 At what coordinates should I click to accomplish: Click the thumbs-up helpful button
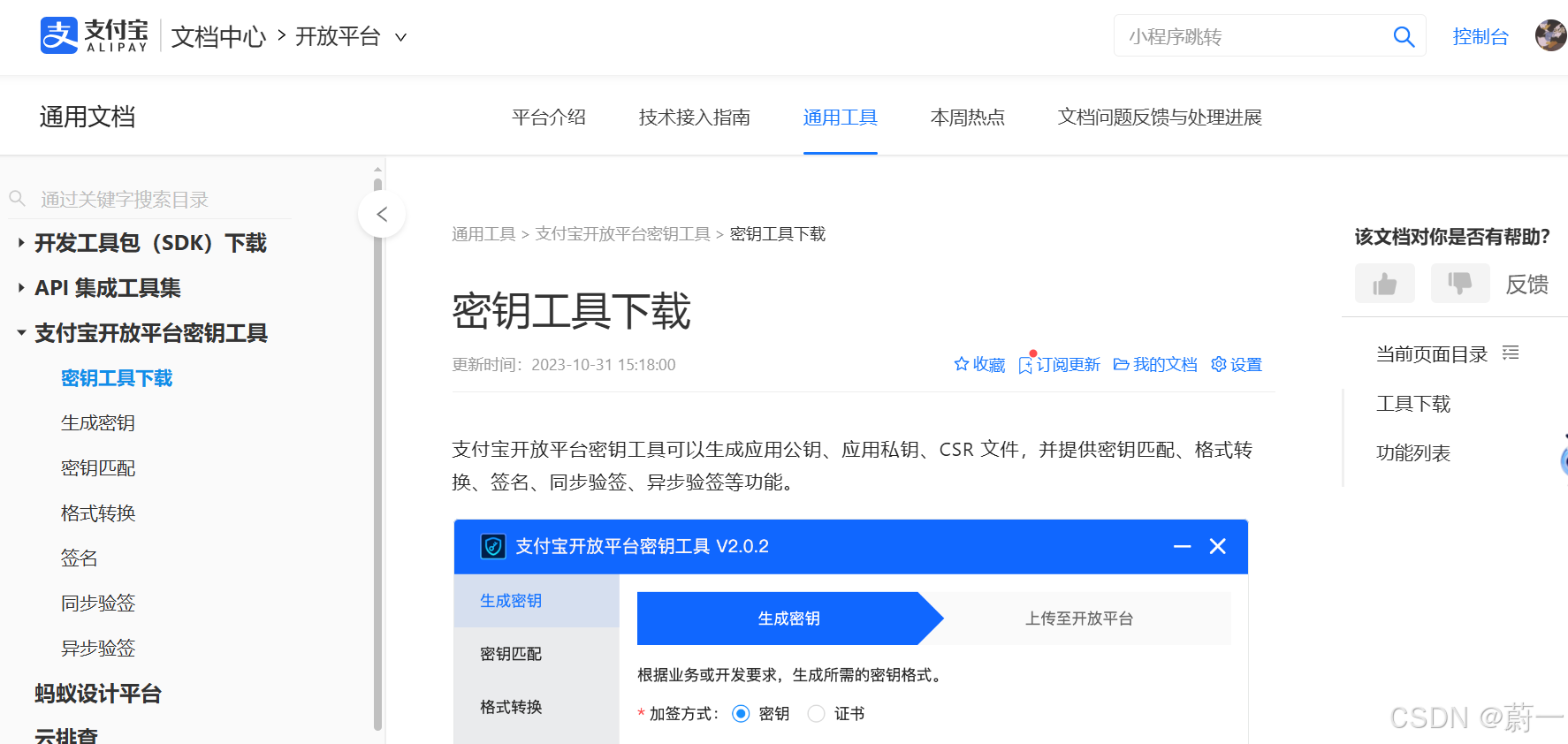click(x=1385, y=284)
